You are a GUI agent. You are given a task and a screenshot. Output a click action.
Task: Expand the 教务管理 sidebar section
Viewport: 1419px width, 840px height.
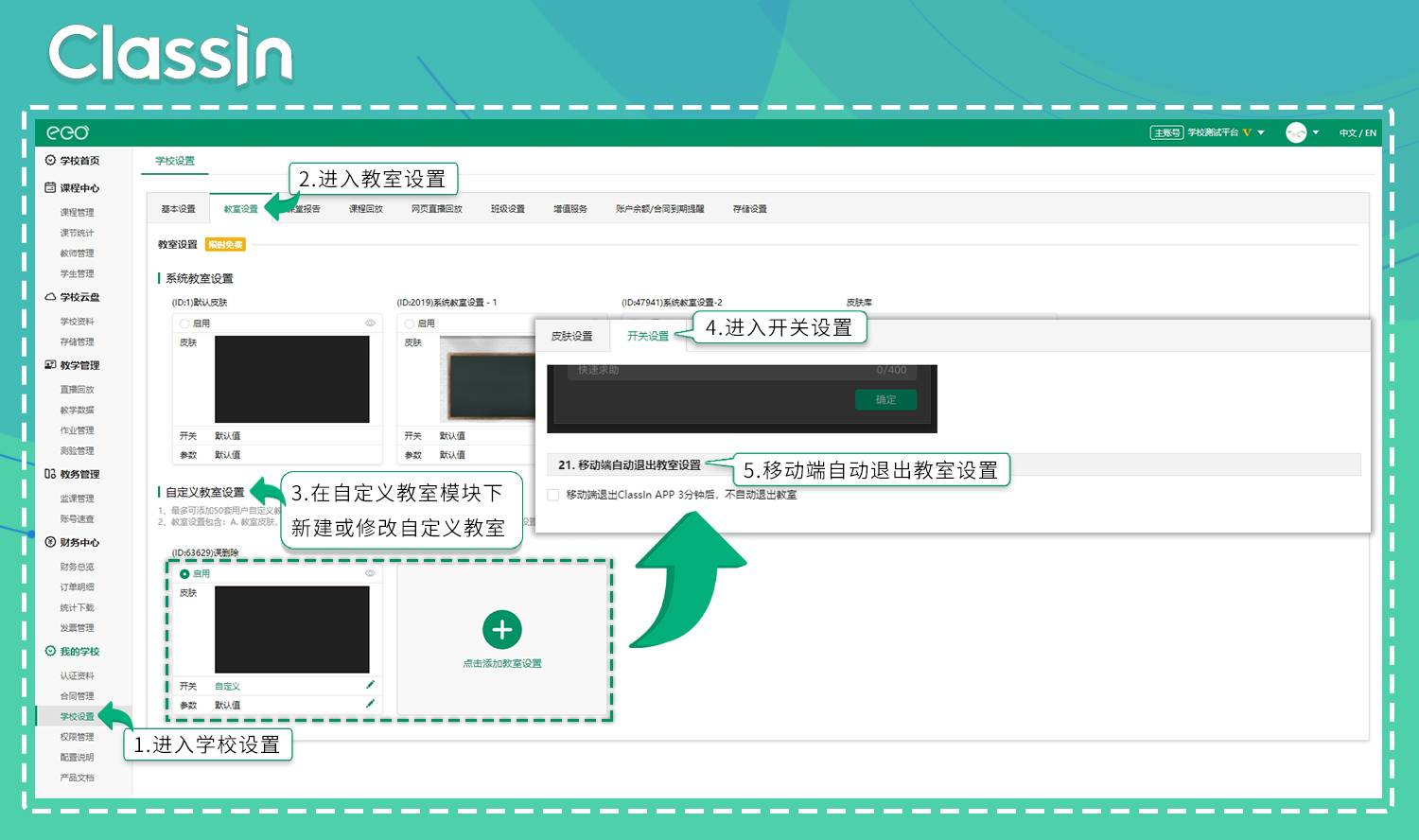click(x=79, y=474)
